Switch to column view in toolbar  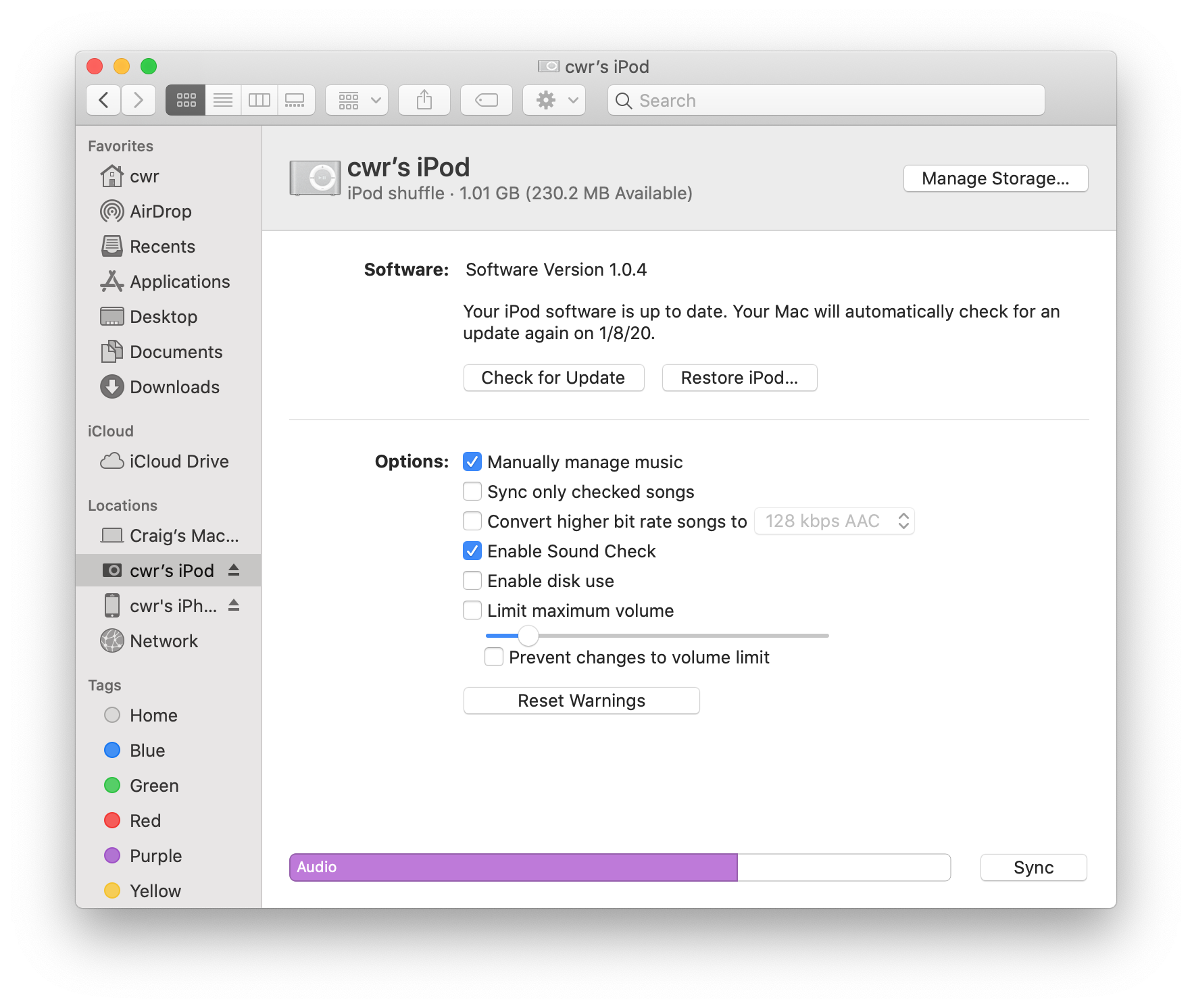tap(259, 101)
